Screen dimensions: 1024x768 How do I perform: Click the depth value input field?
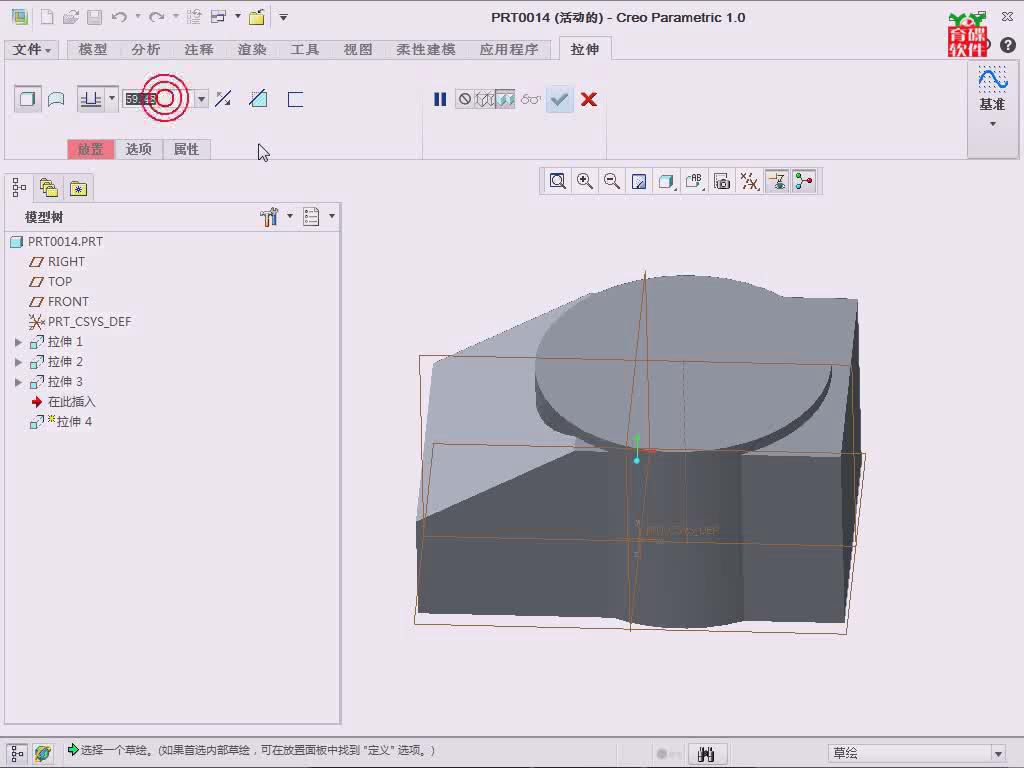(159, 99)
